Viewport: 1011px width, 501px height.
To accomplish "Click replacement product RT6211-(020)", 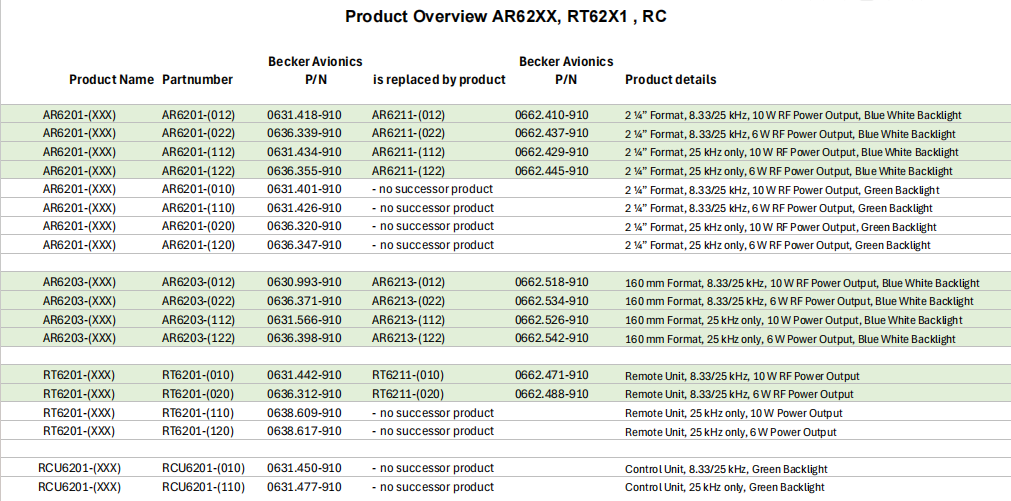I will pyautogui.click(x=408, y=394).
